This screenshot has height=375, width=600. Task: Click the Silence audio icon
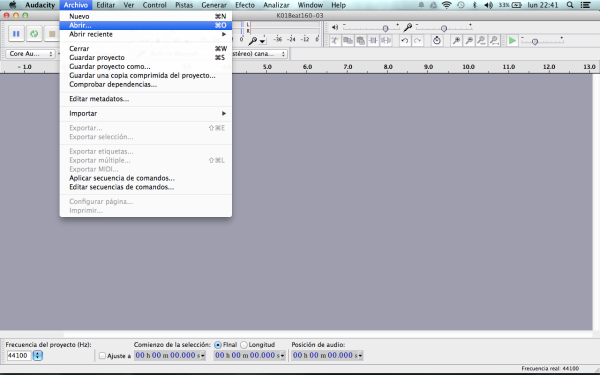(x=386, y=41)
